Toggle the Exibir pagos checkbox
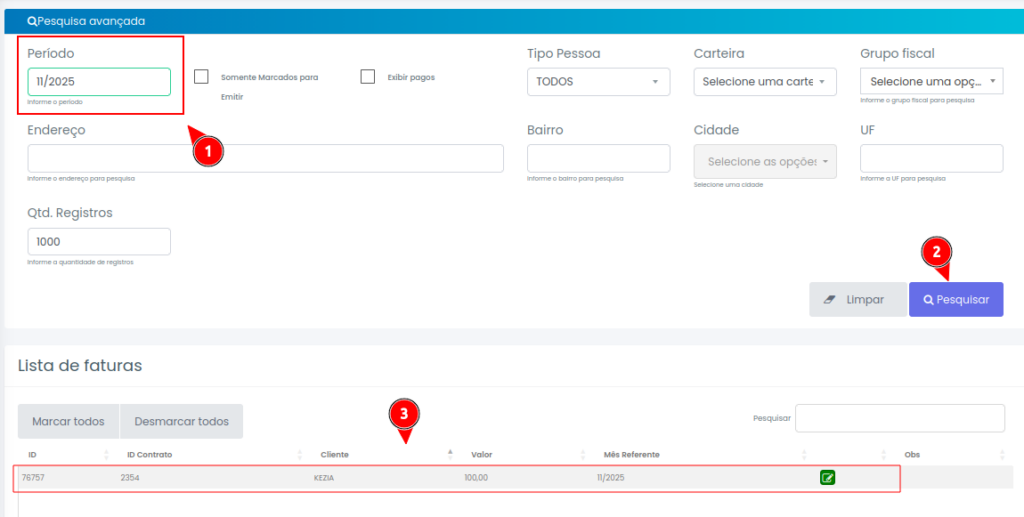 367,77
